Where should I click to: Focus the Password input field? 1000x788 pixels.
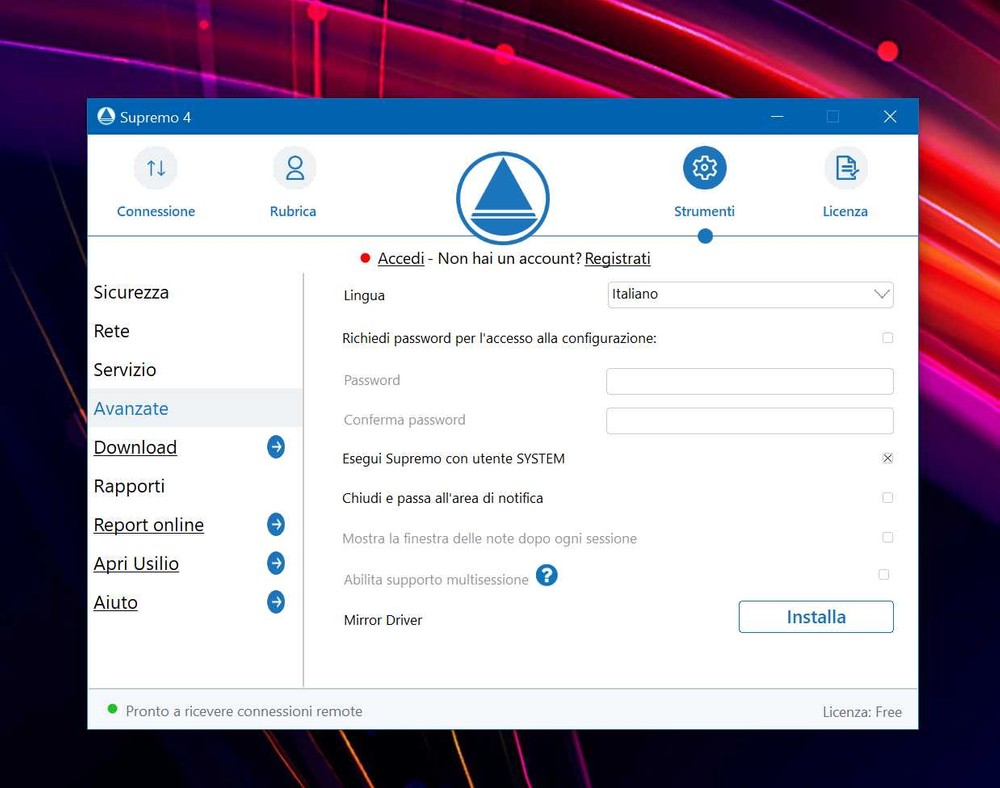(x=749, y=381)
